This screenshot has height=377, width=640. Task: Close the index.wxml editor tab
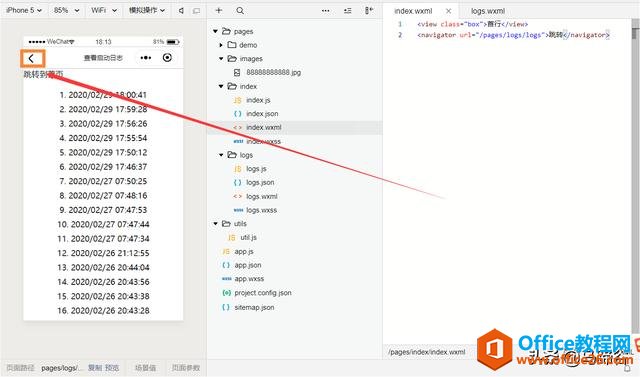point(449,11)
